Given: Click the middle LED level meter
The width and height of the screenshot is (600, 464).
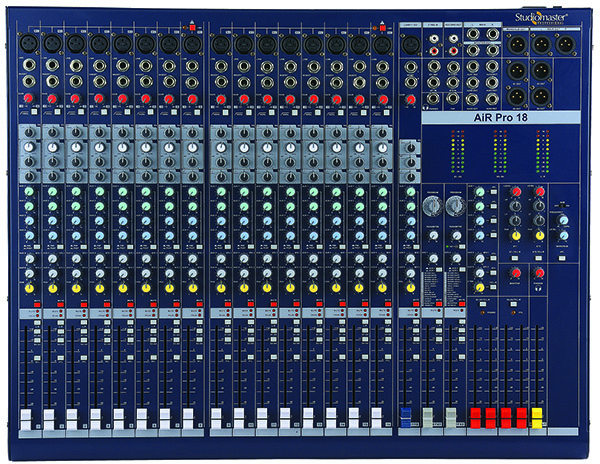Looking at the screenshot, I should [500, 153].
